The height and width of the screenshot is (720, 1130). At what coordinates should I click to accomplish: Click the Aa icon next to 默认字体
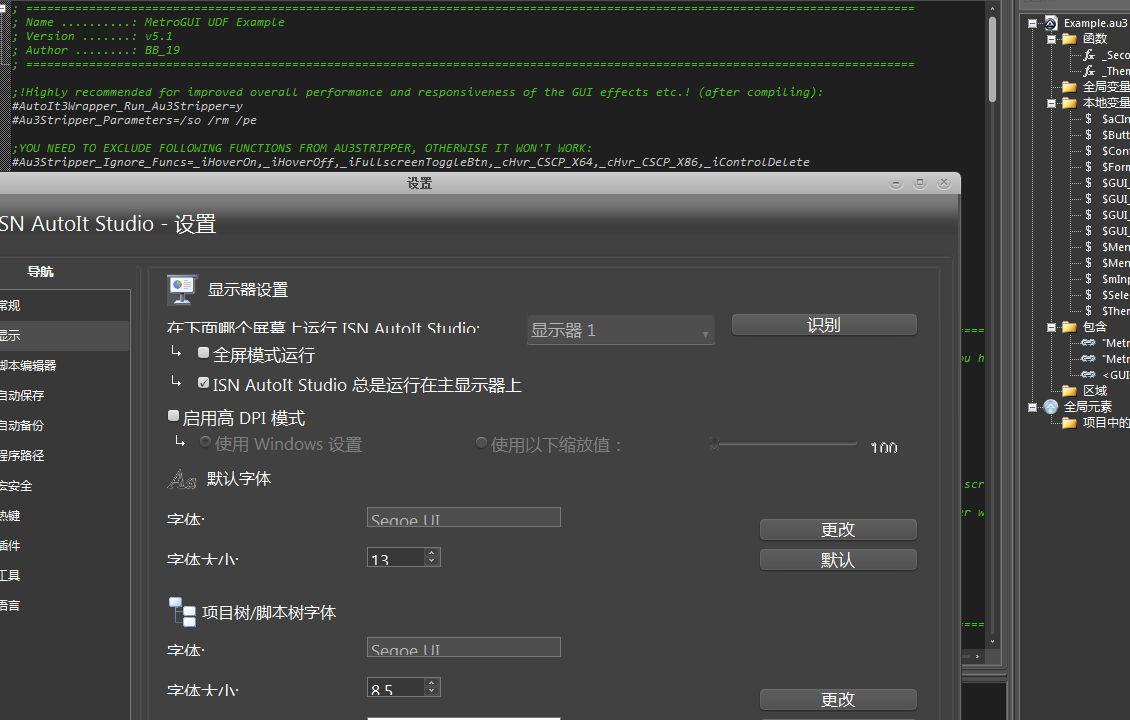[181, 480]
